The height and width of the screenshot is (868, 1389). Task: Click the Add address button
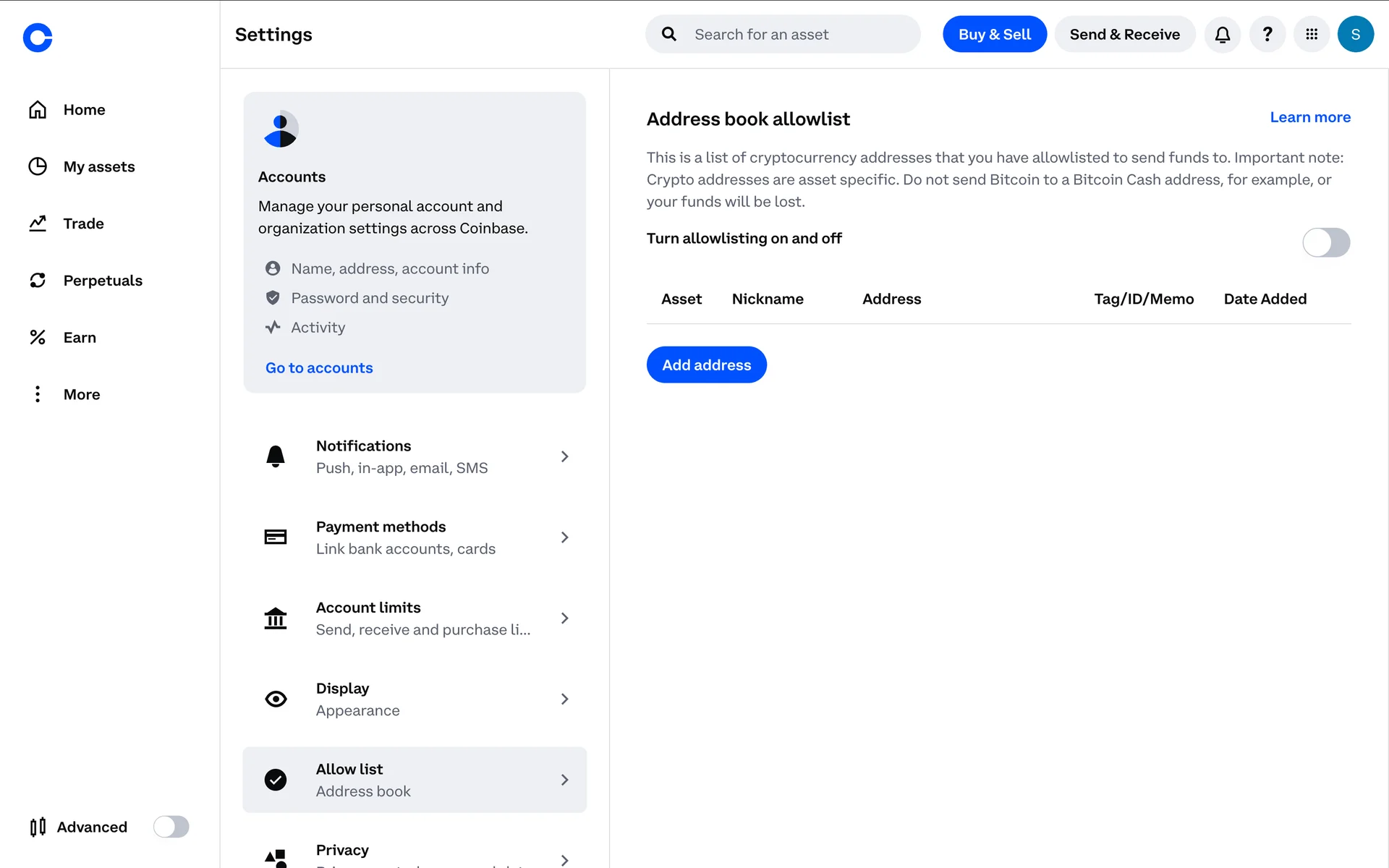click(706, 365)
